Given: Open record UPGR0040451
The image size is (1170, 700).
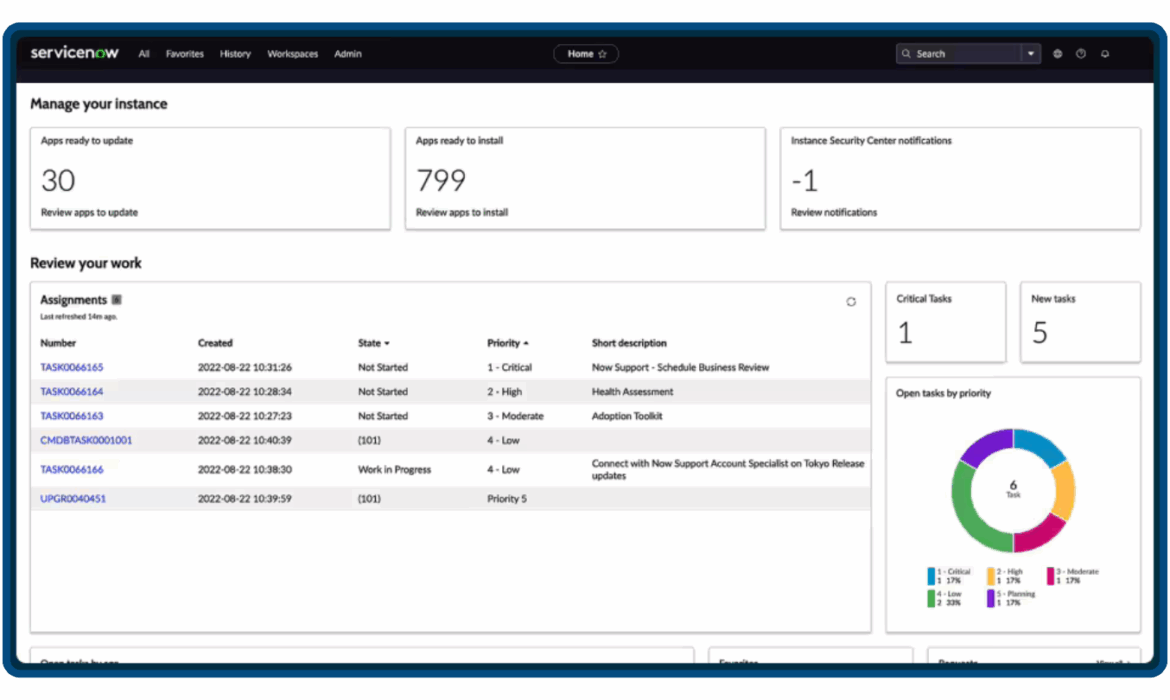Looking at the screenshot, I should click(x=73, y=499).
